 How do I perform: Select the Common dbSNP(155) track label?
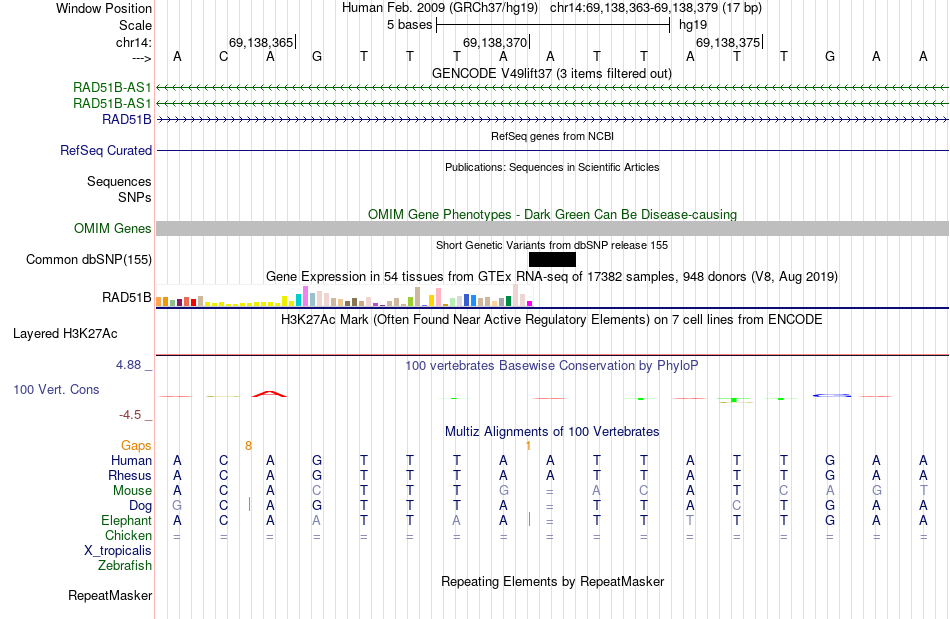(x=89, y=259)
